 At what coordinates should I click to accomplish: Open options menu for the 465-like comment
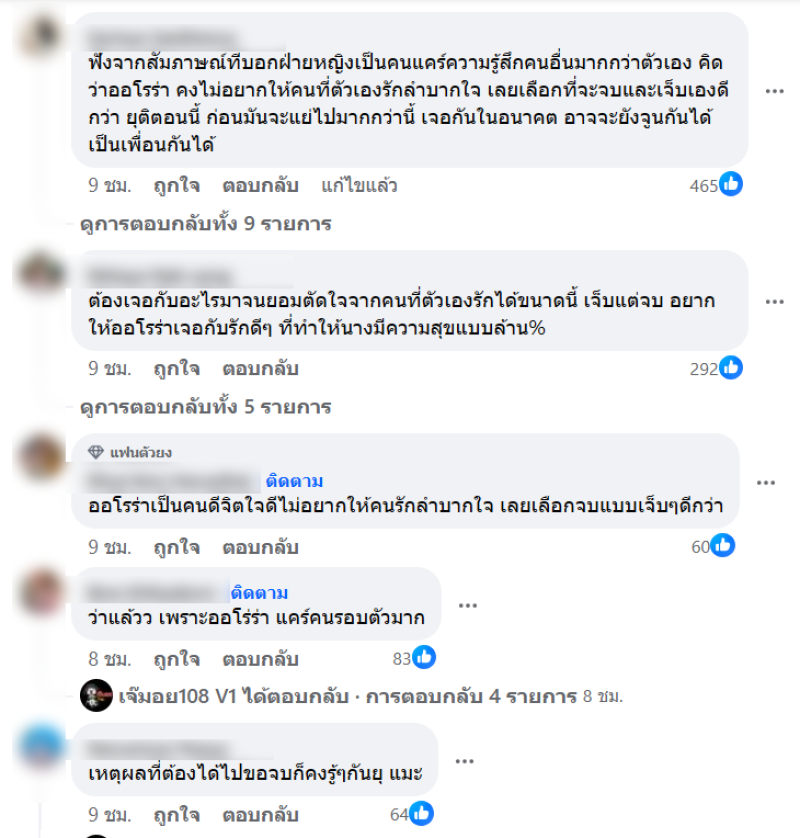coord(774,91)
